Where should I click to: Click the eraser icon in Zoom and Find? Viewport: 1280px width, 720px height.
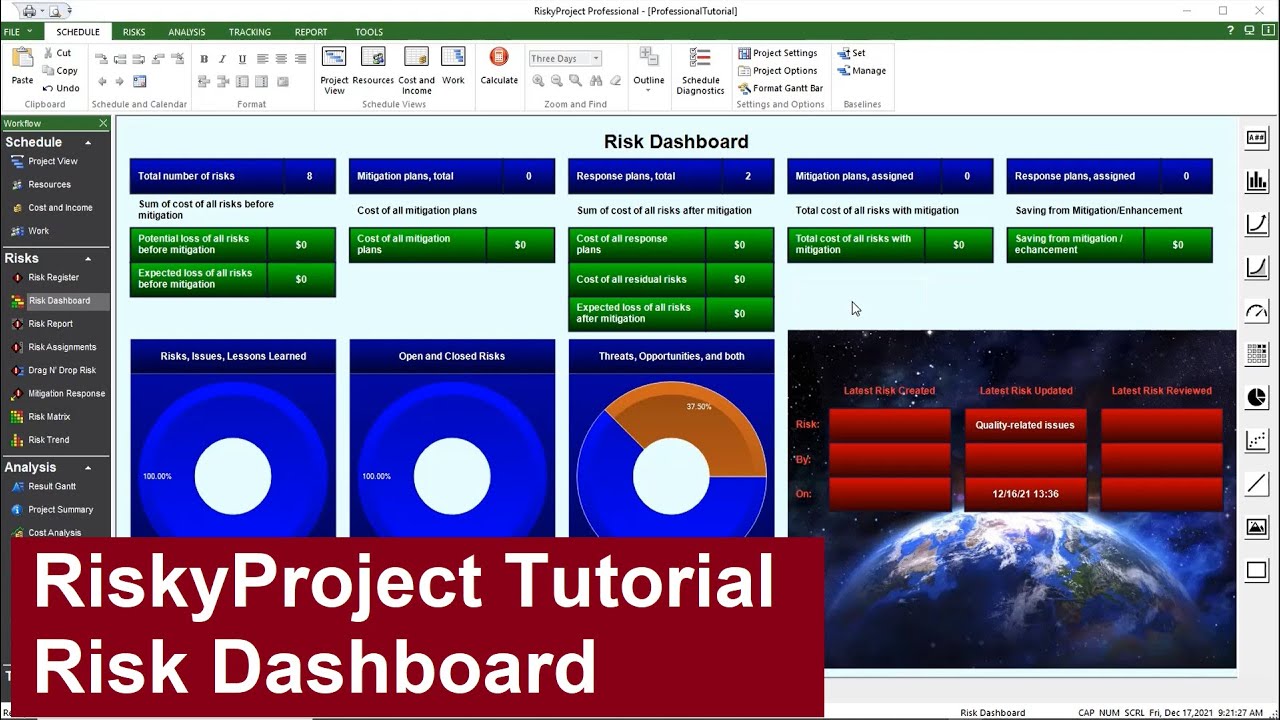click(615, 81)
